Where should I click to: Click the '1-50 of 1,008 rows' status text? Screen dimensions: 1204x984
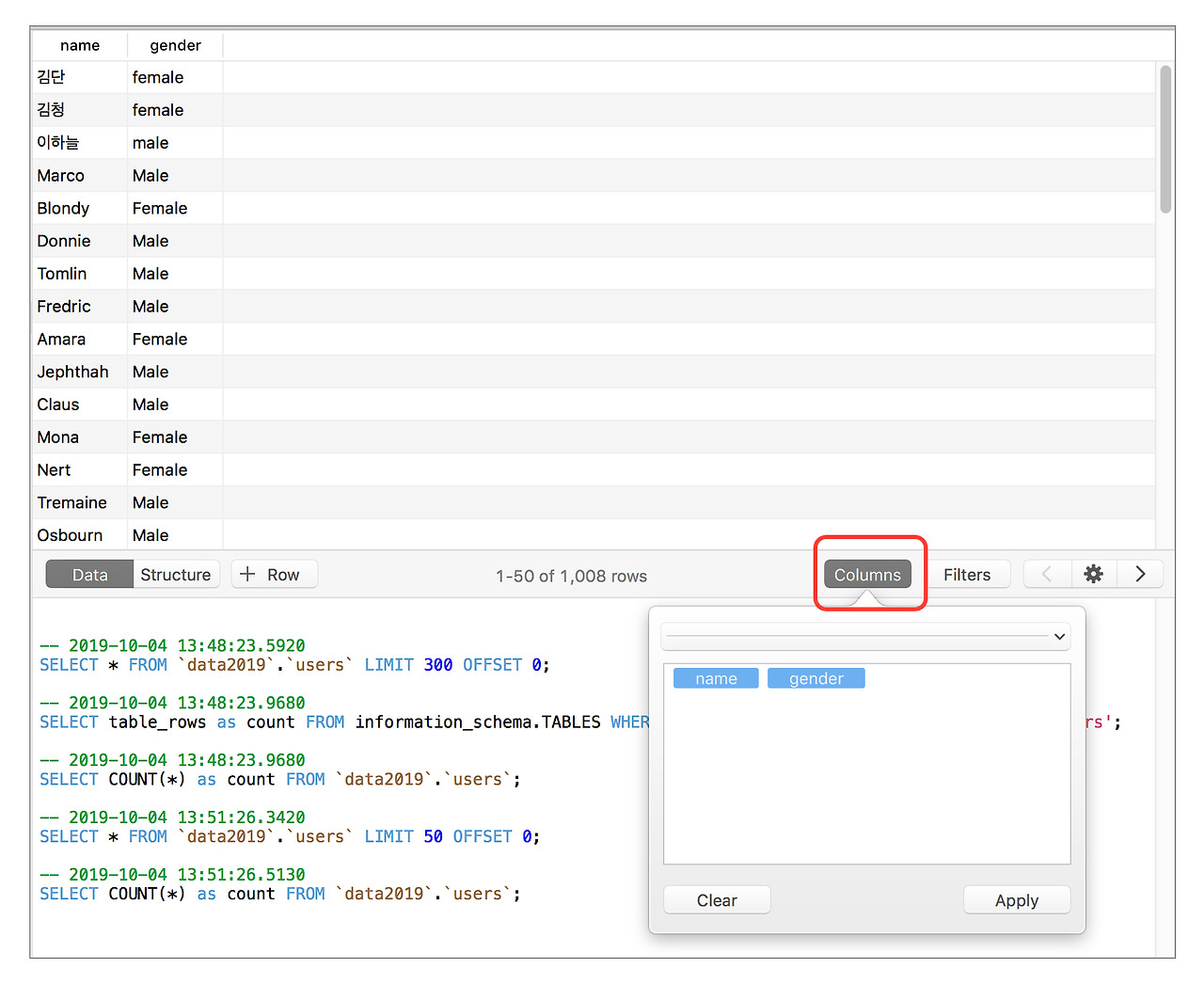(571, 576)
